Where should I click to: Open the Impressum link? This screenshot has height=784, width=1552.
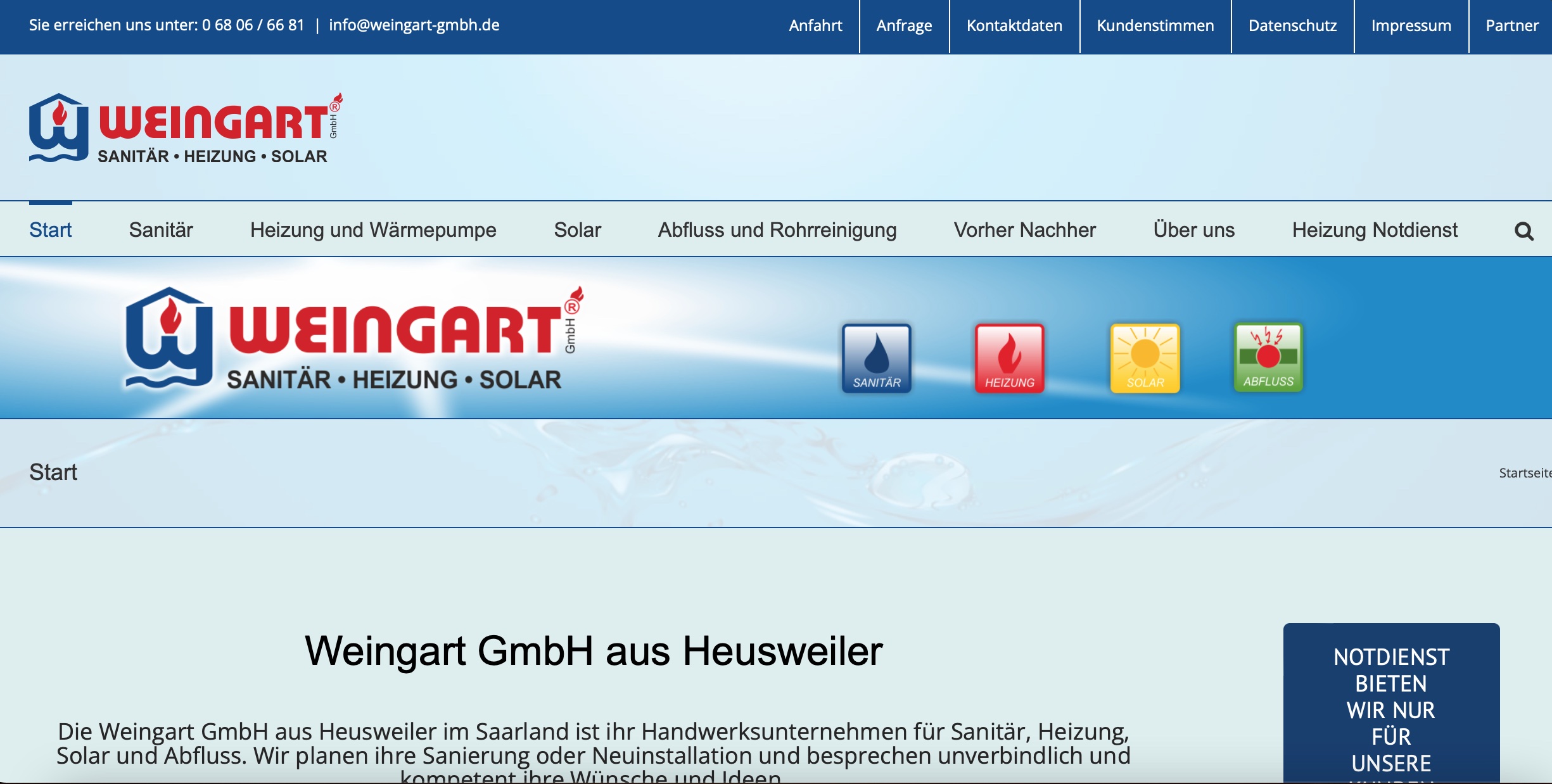pos(1411,26)
